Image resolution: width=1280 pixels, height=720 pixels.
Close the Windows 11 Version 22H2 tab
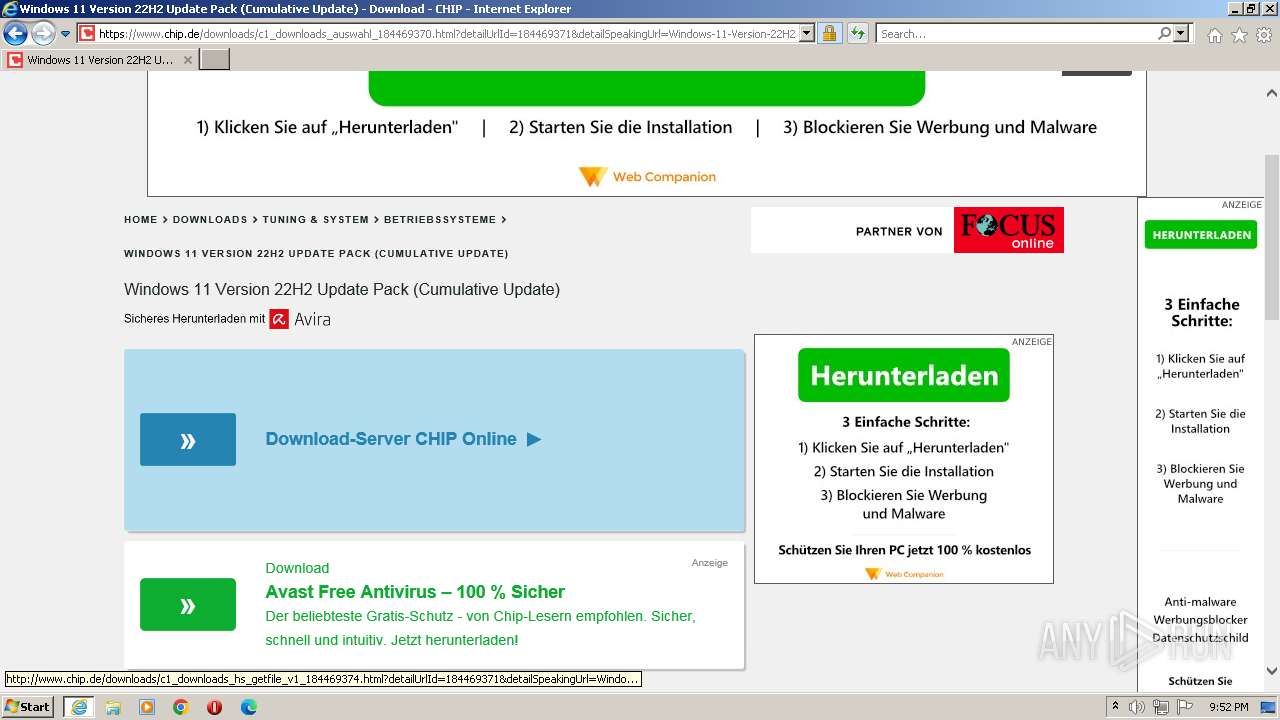pyautogui.click(x=187, y=60)
